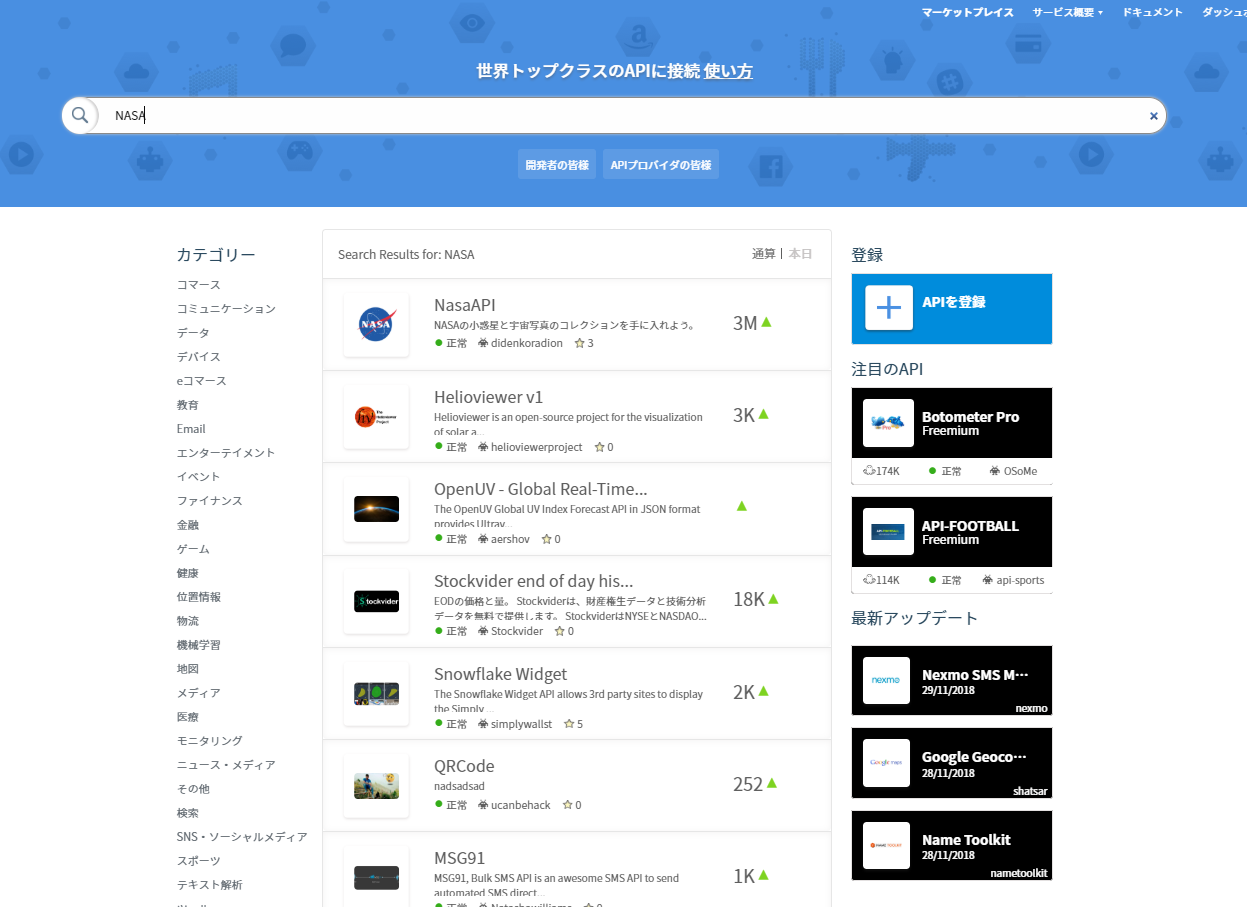The height and width of the screenshot is (907, 1247).
Task: Click the developer icon next to didenkoradion
Action: pyautogui.click(x=483, y=343)
